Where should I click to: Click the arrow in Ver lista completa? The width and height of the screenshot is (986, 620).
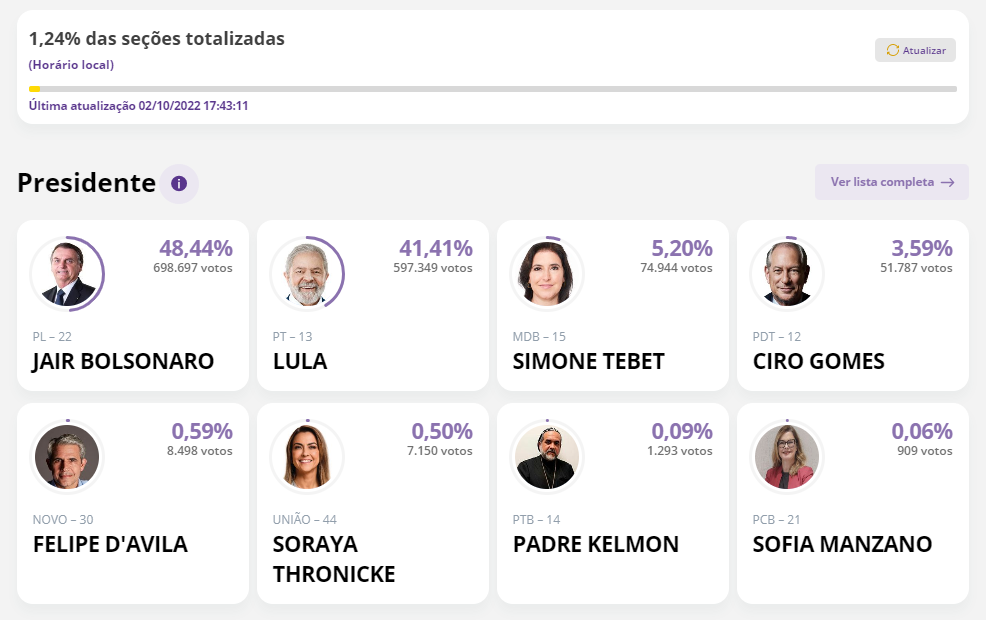(x=948, y=182)
